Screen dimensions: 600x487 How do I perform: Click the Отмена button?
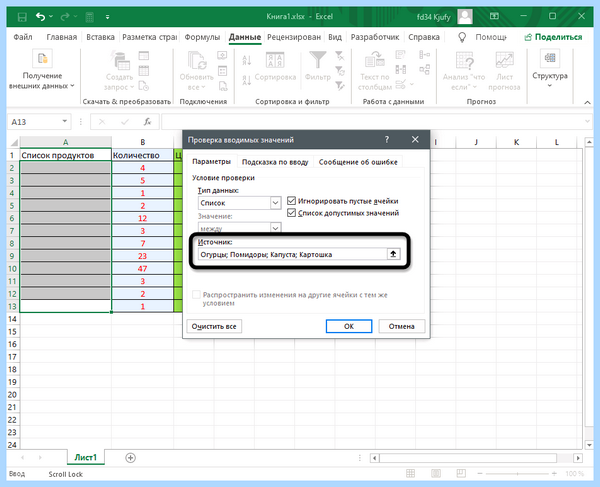point(401,326)
